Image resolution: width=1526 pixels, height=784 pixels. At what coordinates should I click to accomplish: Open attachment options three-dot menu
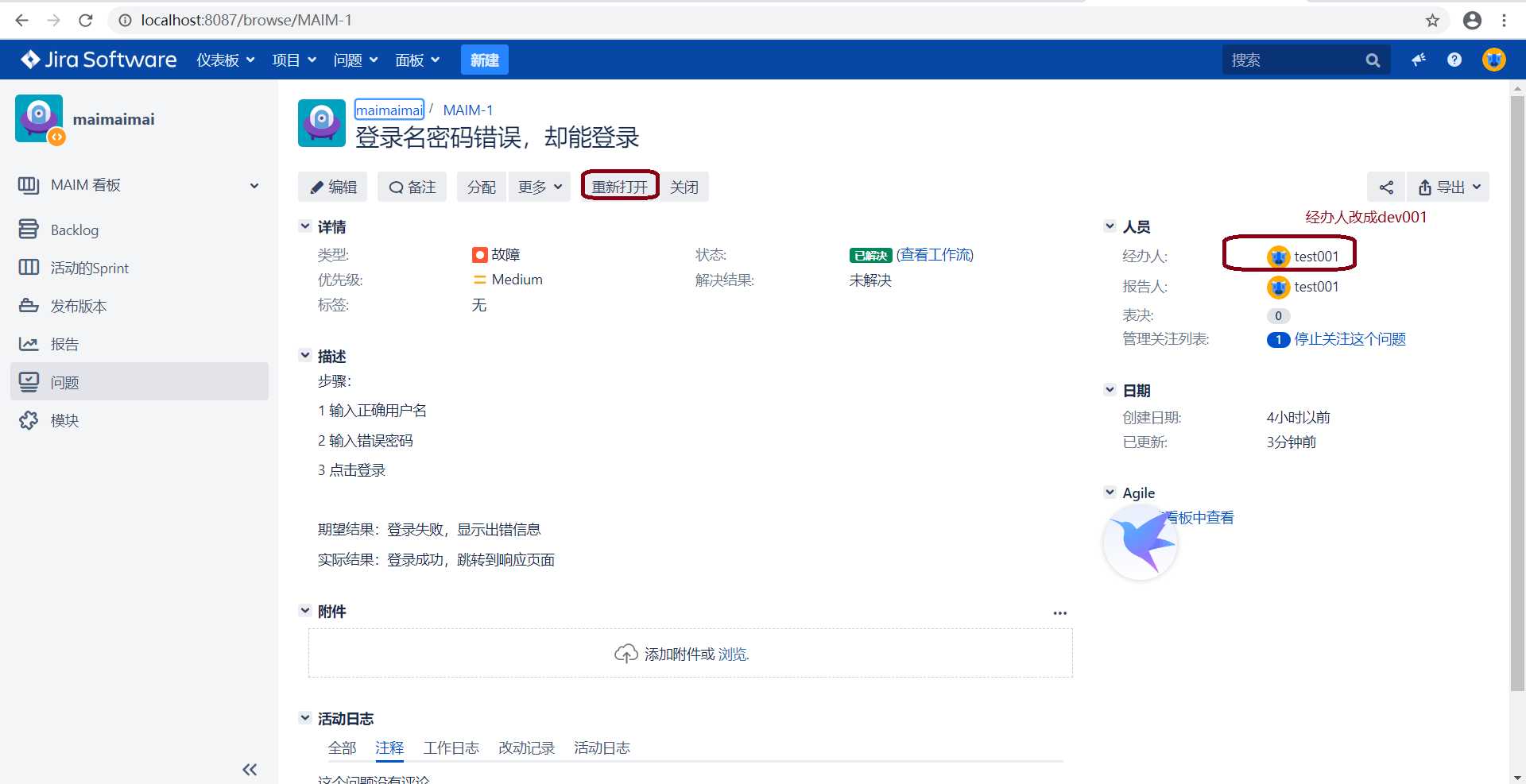pos(1060,612)
